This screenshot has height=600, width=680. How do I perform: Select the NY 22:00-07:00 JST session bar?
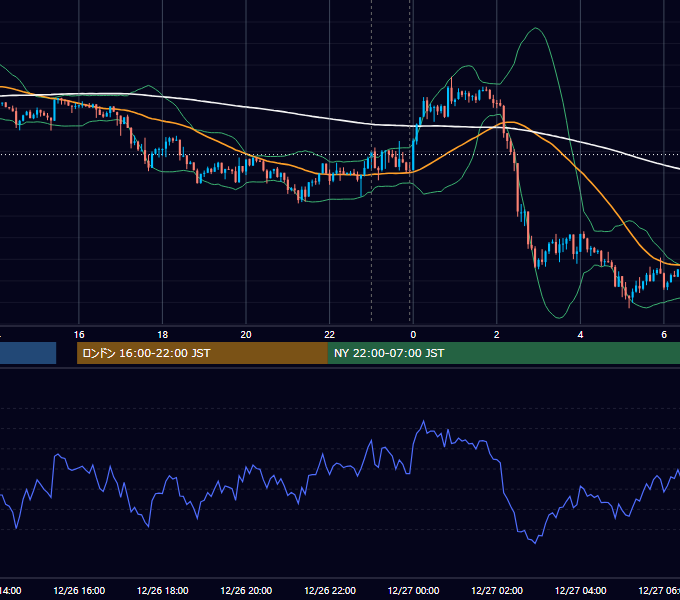tap(503, 353)
